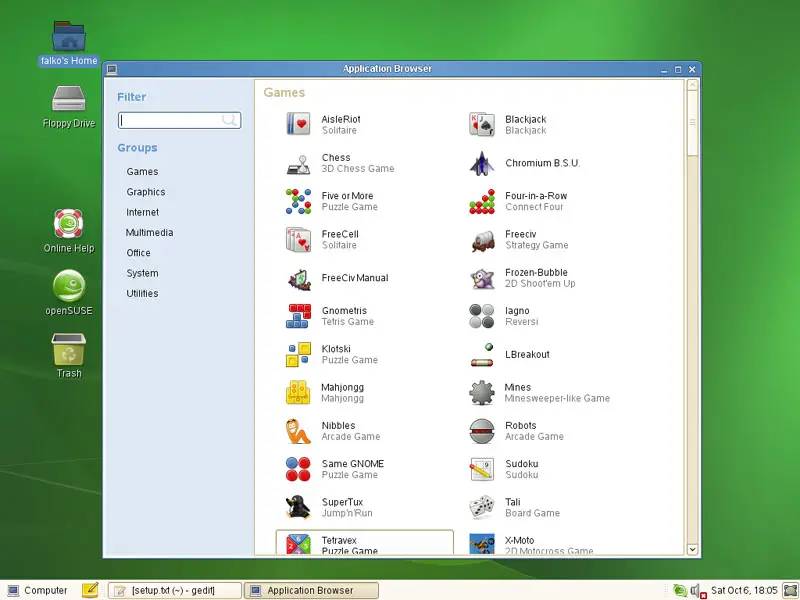Open Tali dice icon
This screenshot has width=800, height=600.
tap(482, 507)
